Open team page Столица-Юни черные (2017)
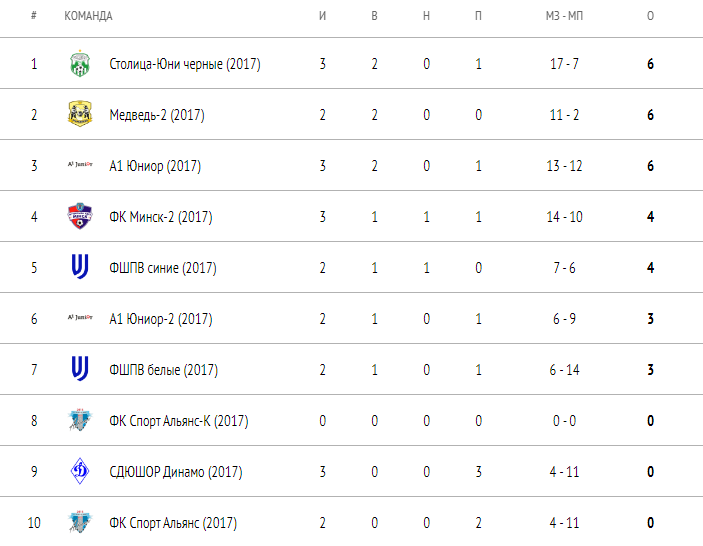The width and height of the screenshot is (703, 546). tap(185, 64)
